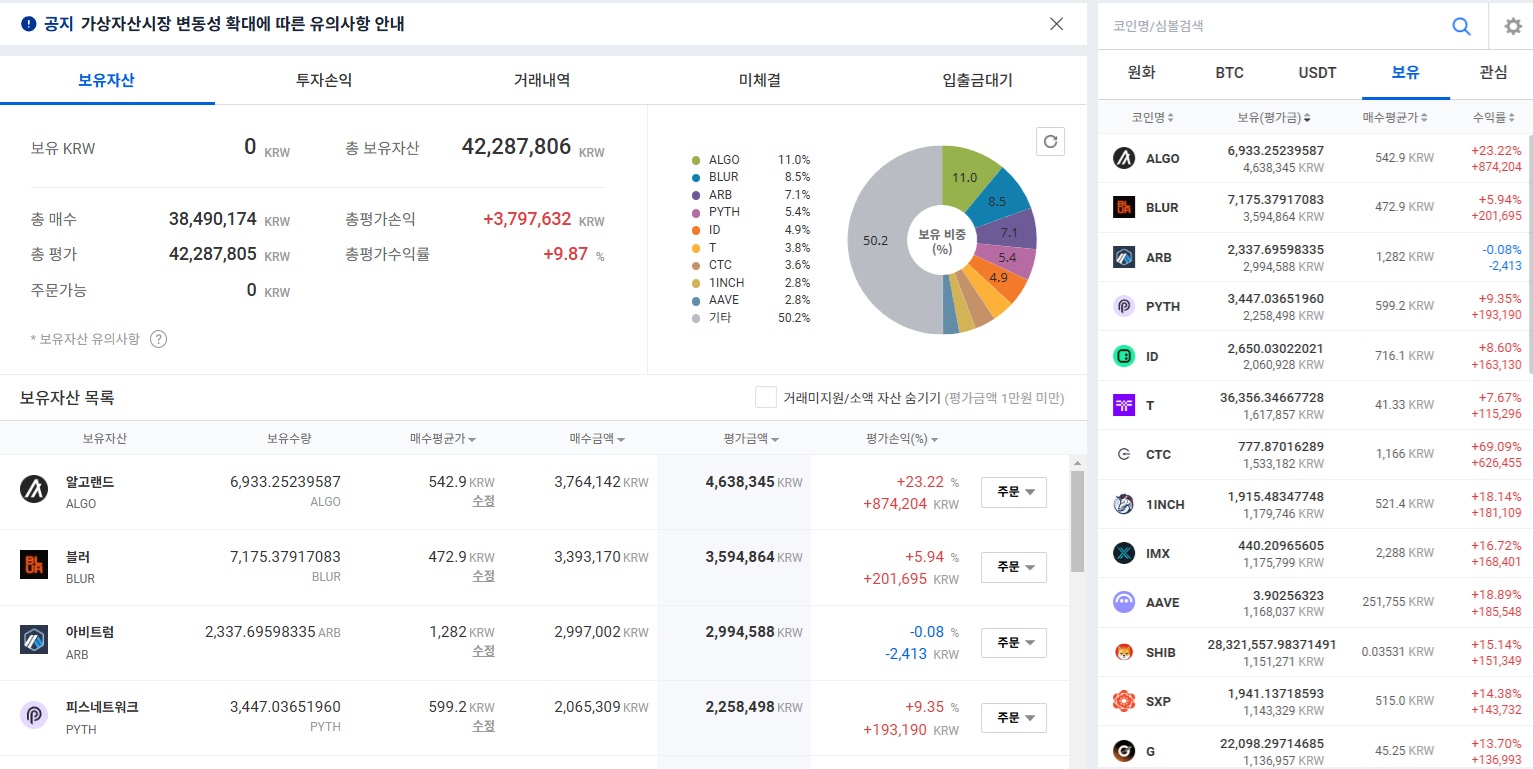Image resolution: width=1533 pixels, height=769 pixels.
Task: Open the 주문 dropdown for 아비트럼
Action: tap(1014, 642)
